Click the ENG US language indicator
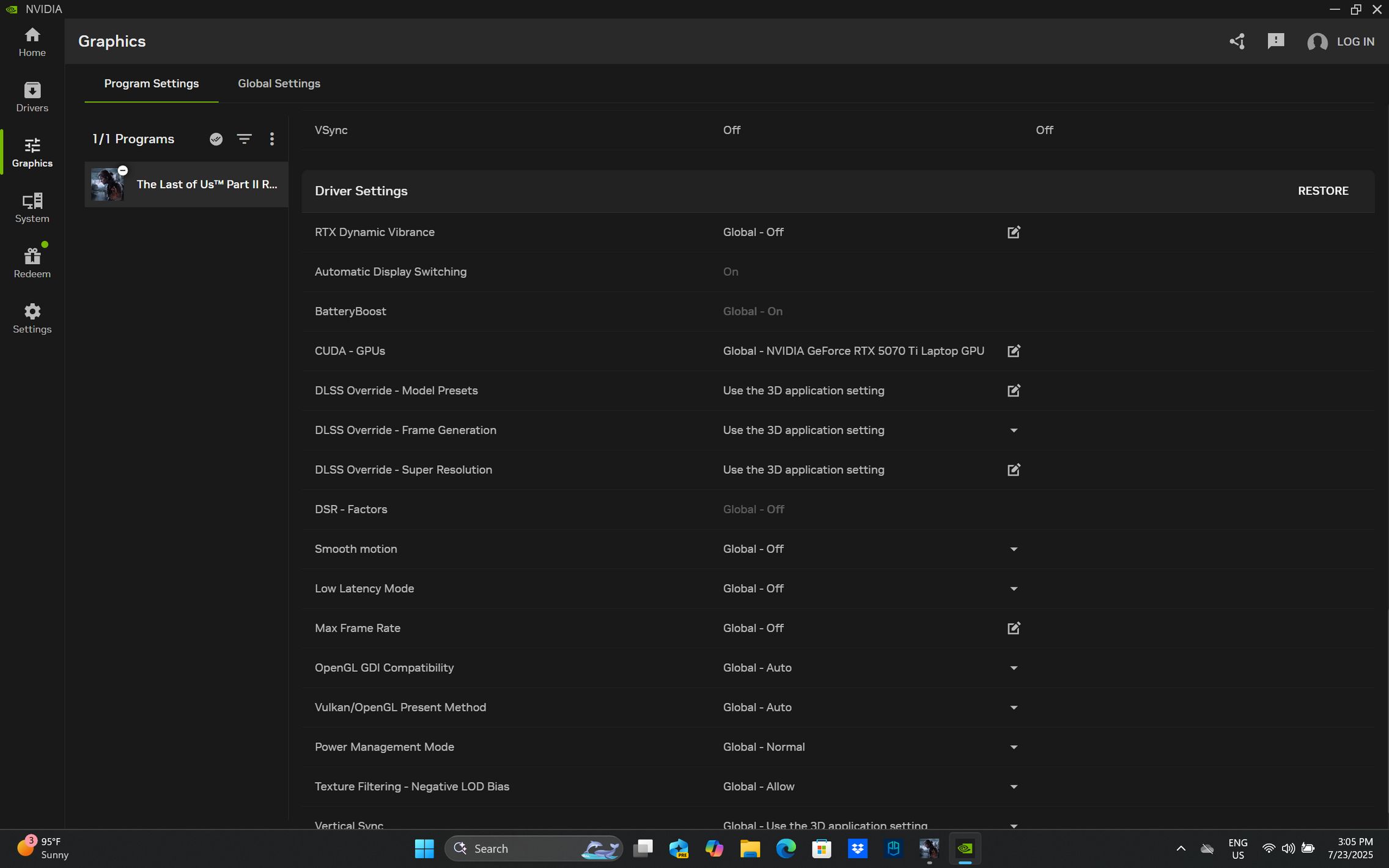 coord(1237,848)
